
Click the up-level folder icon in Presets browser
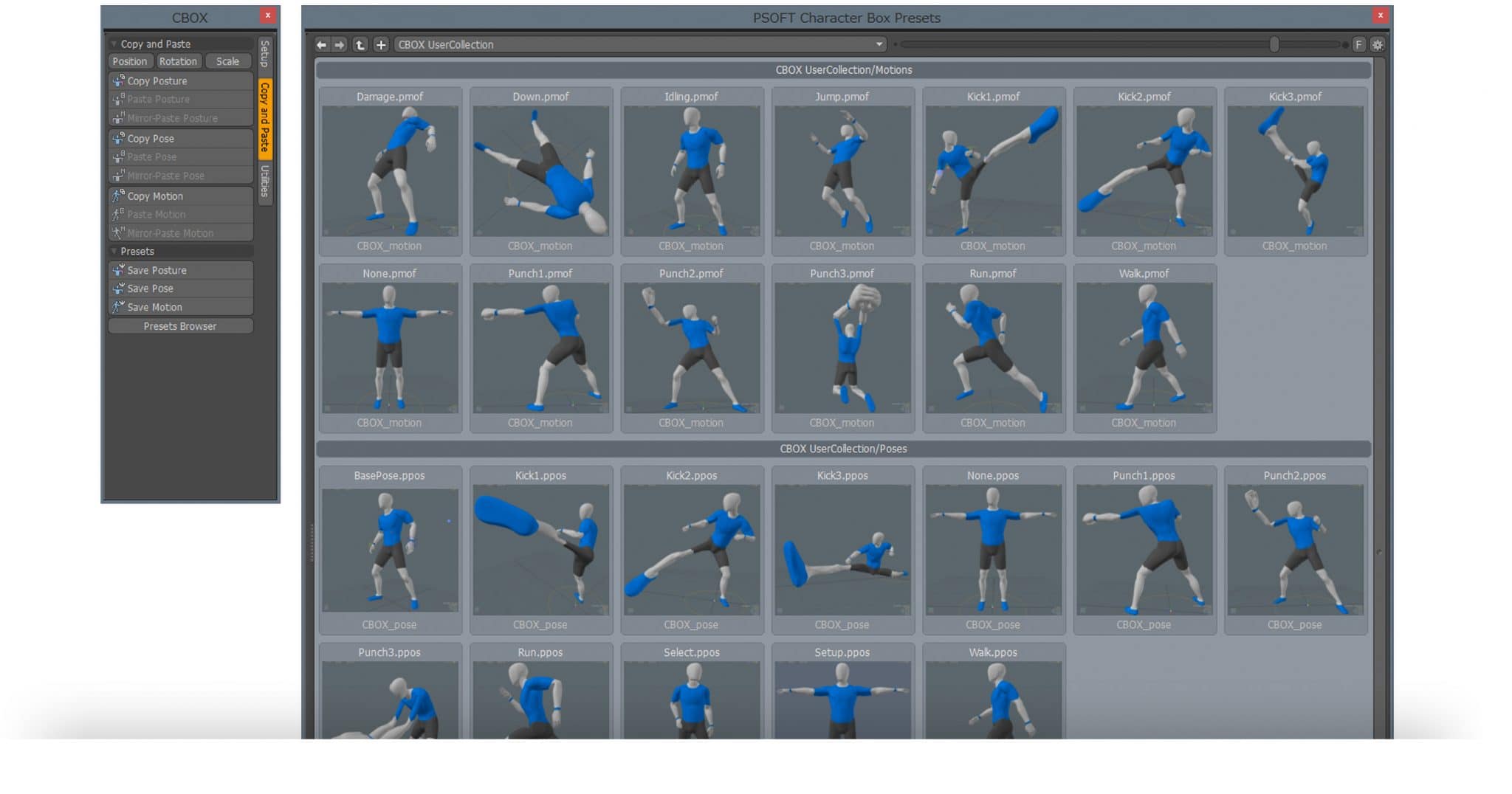pyautogui.click(x=359, y=44)
